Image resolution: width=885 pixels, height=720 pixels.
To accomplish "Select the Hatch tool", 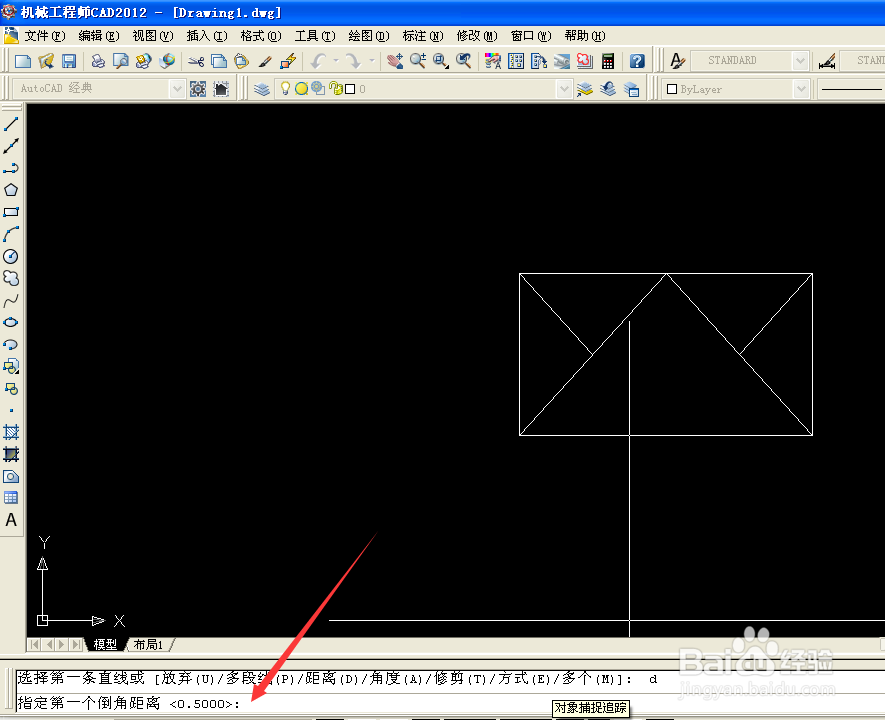I will coord(11,432).
